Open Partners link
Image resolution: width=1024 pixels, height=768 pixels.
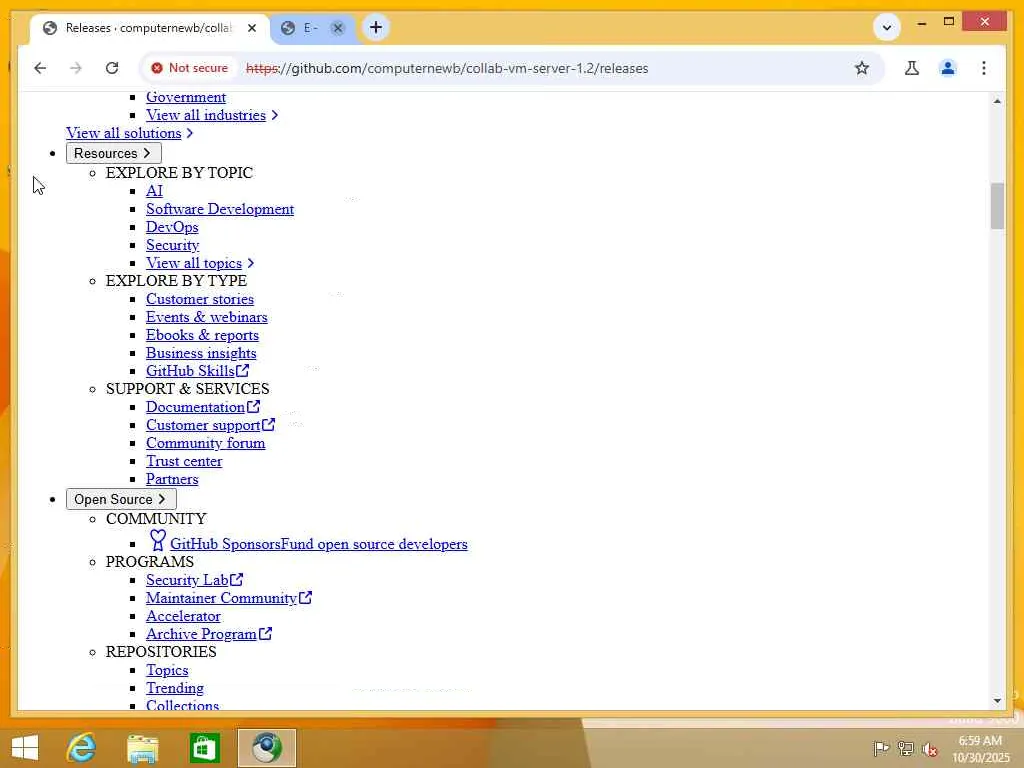[172, 479]
